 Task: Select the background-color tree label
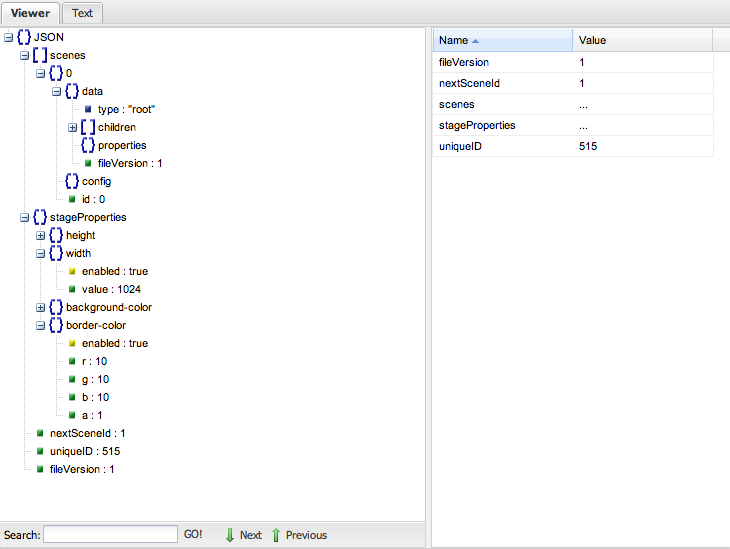109,307
